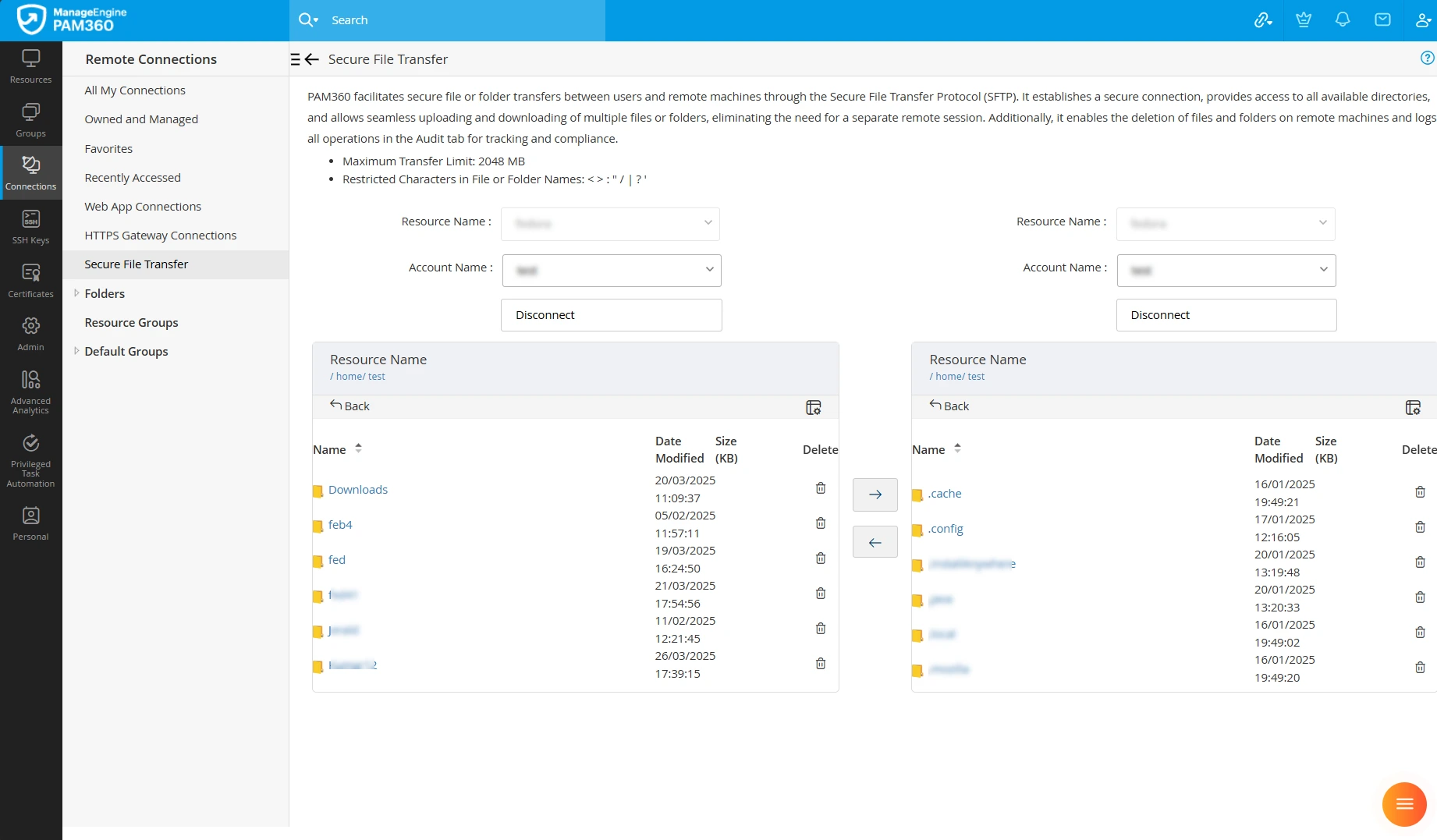1437x840 pixels.
Task: Open notifications bell icon
Action: 1343,19
